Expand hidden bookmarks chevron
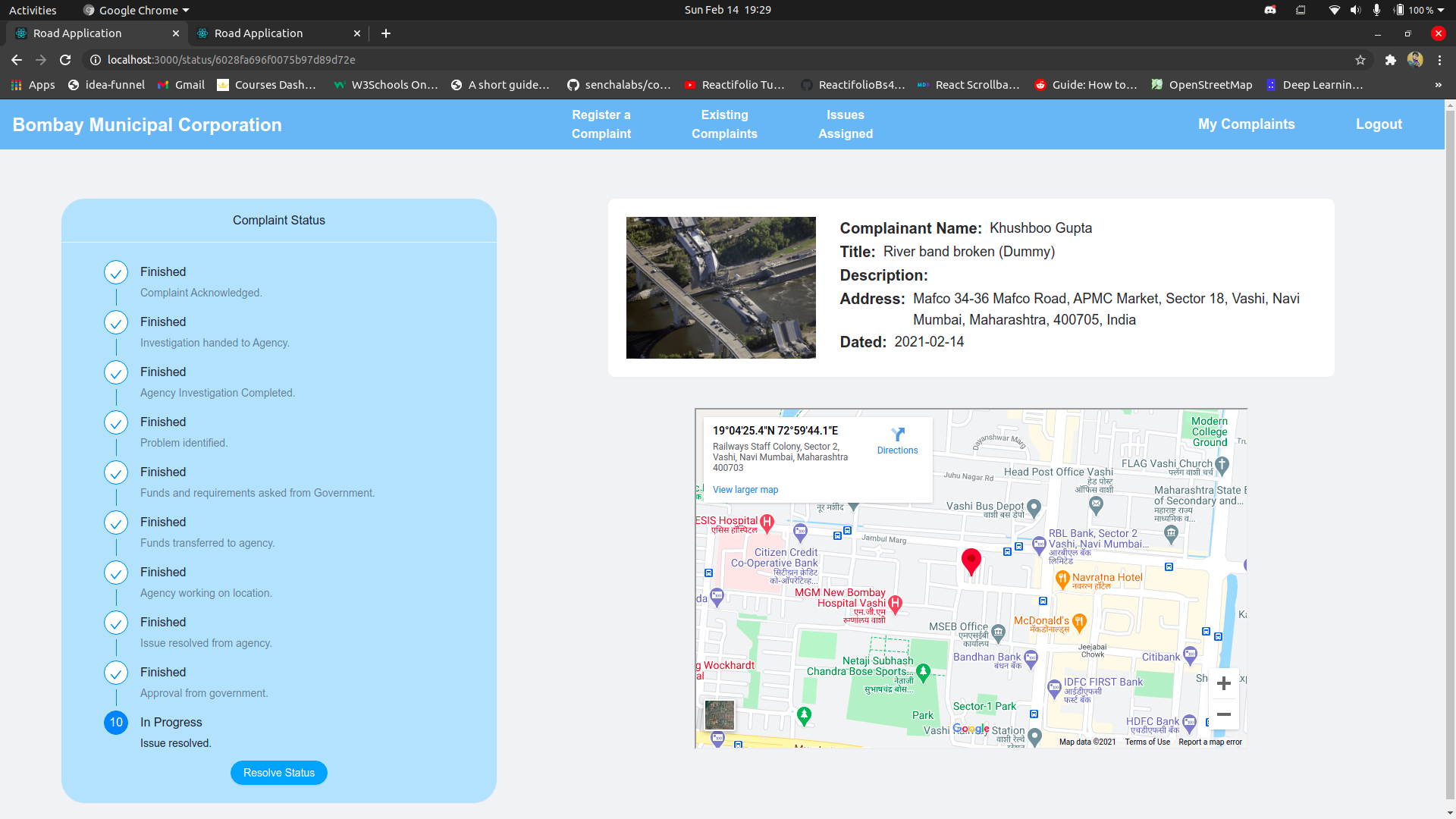The height and width of the screenshot is (819, 1456). coord(1438,85)
